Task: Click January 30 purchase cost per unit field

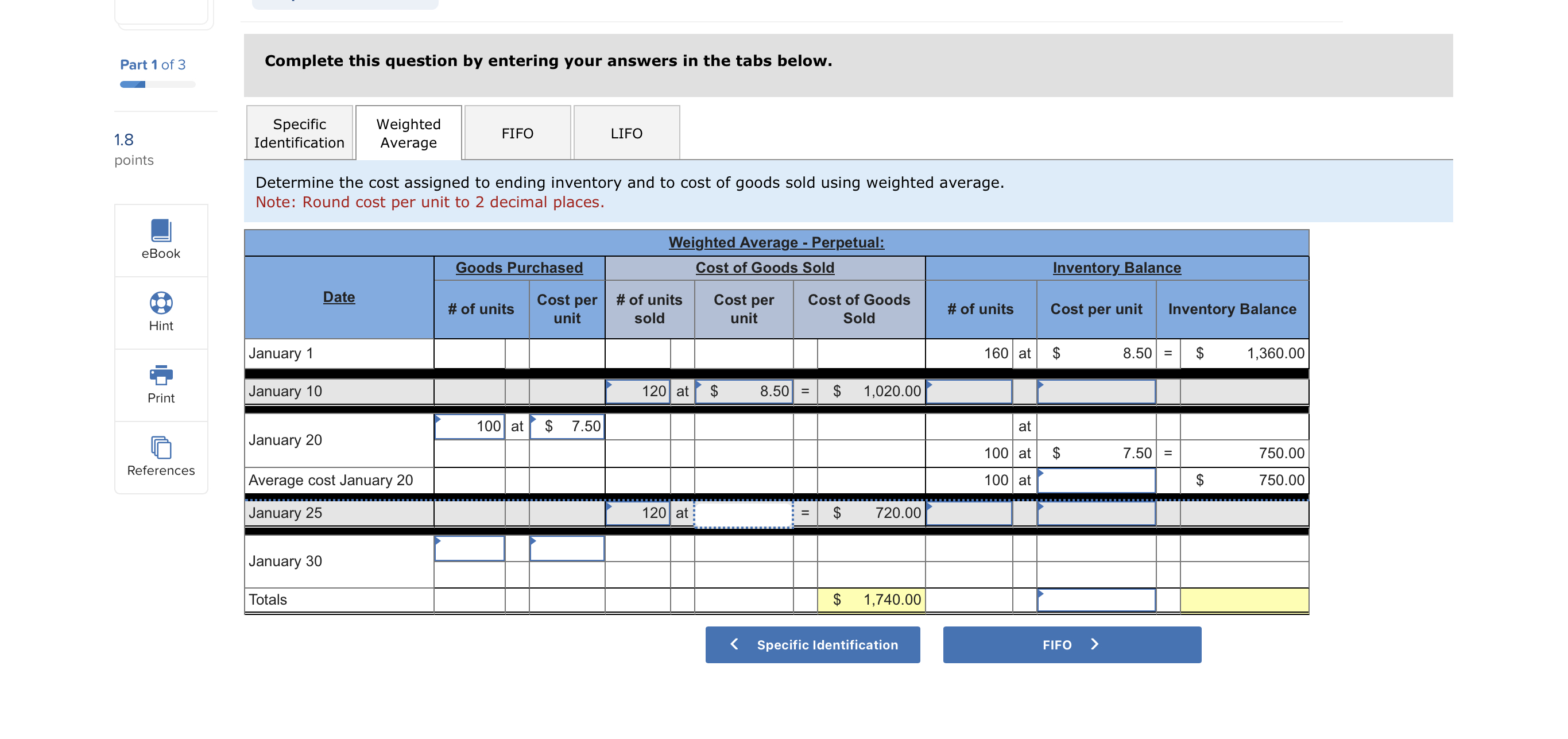Action: tap(567, 548)
